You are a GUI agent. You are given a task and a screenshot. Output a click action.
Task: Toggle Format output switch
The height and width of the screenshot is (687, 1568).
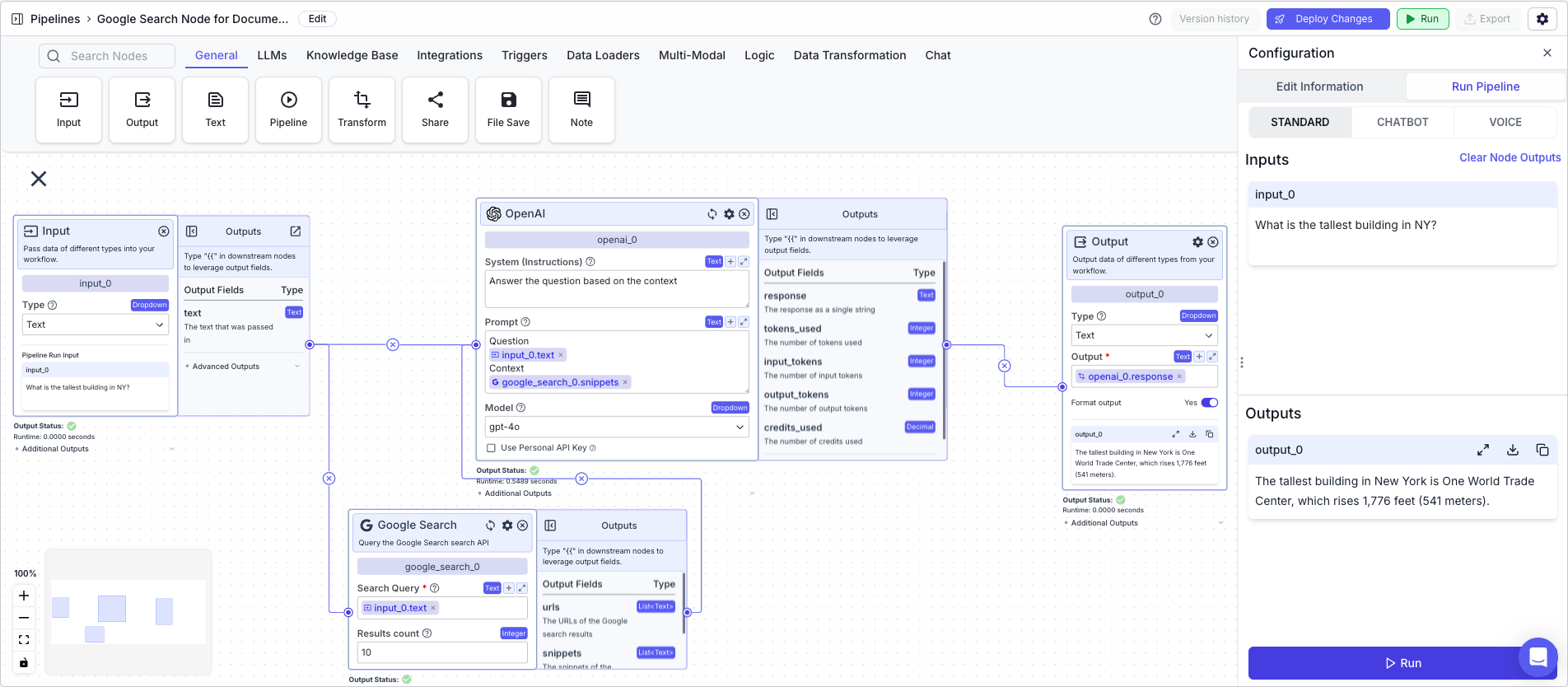click(1210, 403)
